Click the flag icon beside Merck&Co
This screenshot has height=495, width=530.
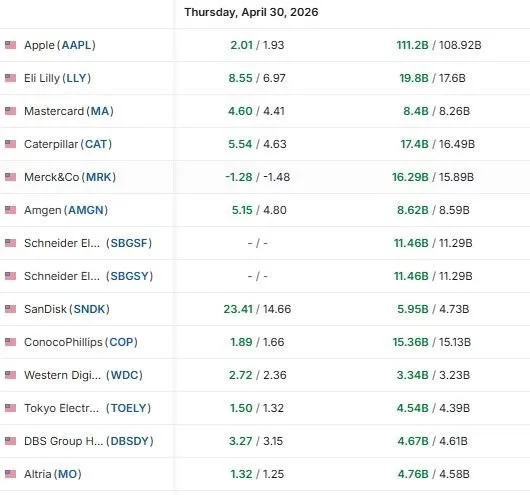(10, 177)
